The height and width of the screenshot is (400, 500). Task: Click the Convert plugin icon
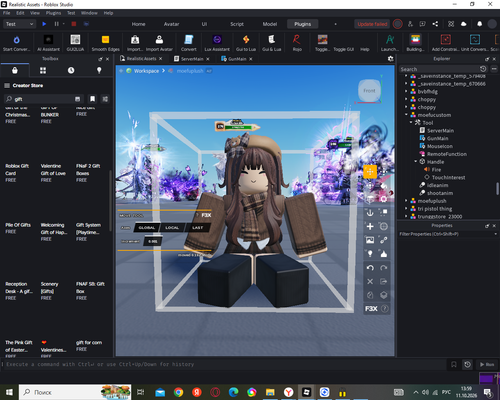click(189, 40)
